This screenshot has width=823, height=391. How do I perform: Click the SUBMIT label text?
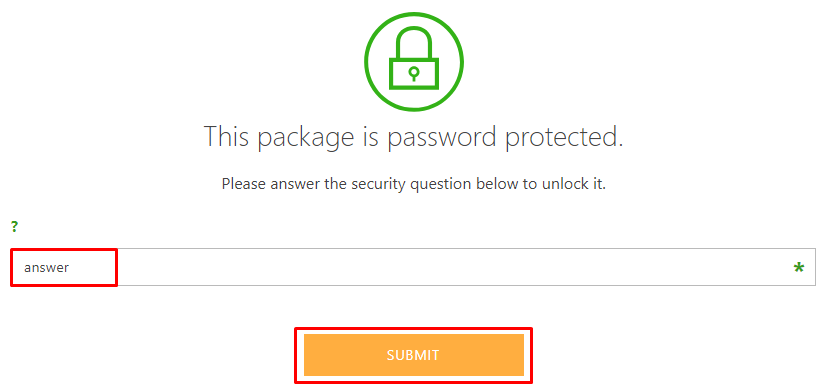pos(413,355)
